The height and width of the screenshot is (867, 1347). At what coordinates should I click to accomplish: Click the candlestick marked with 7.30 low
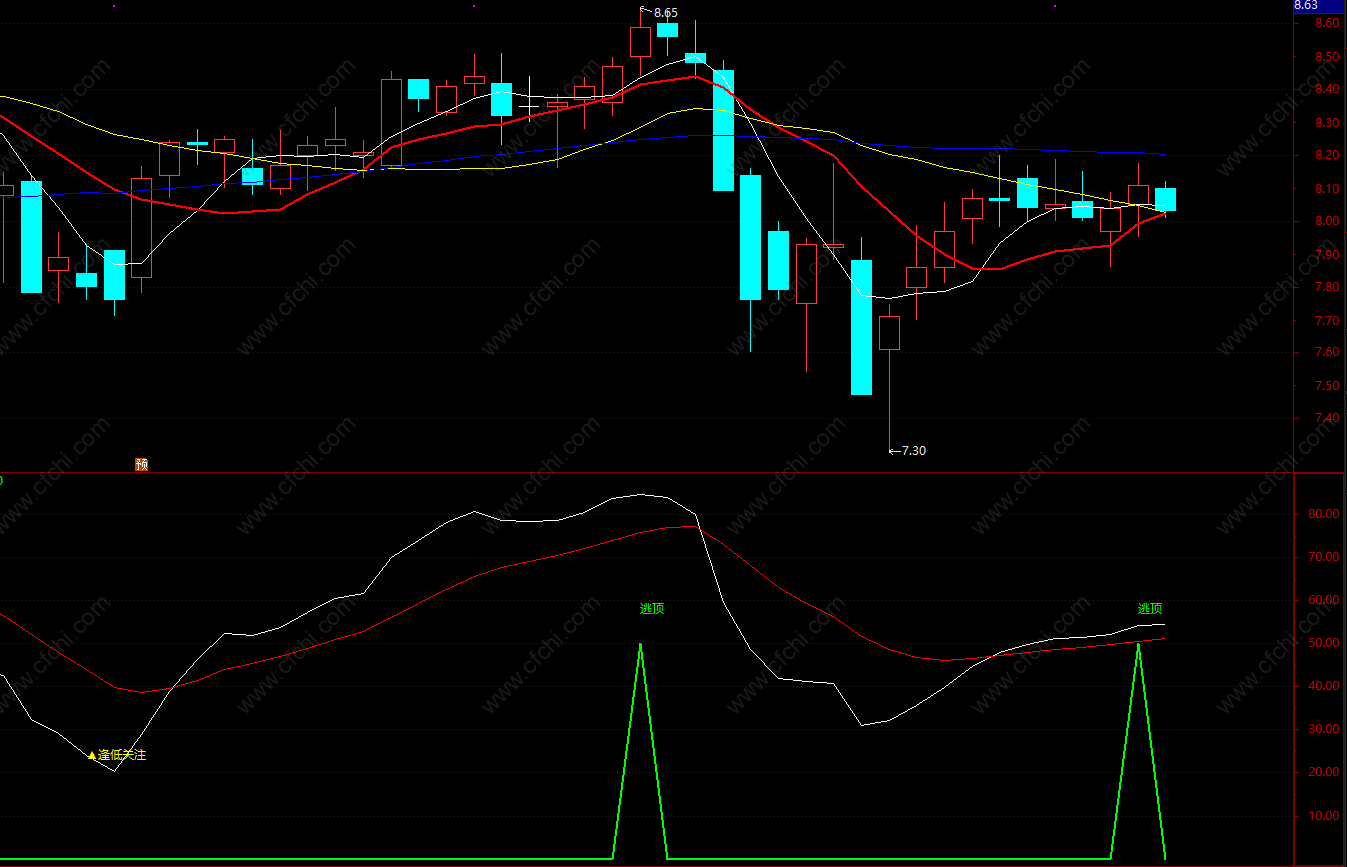(889, 333)
